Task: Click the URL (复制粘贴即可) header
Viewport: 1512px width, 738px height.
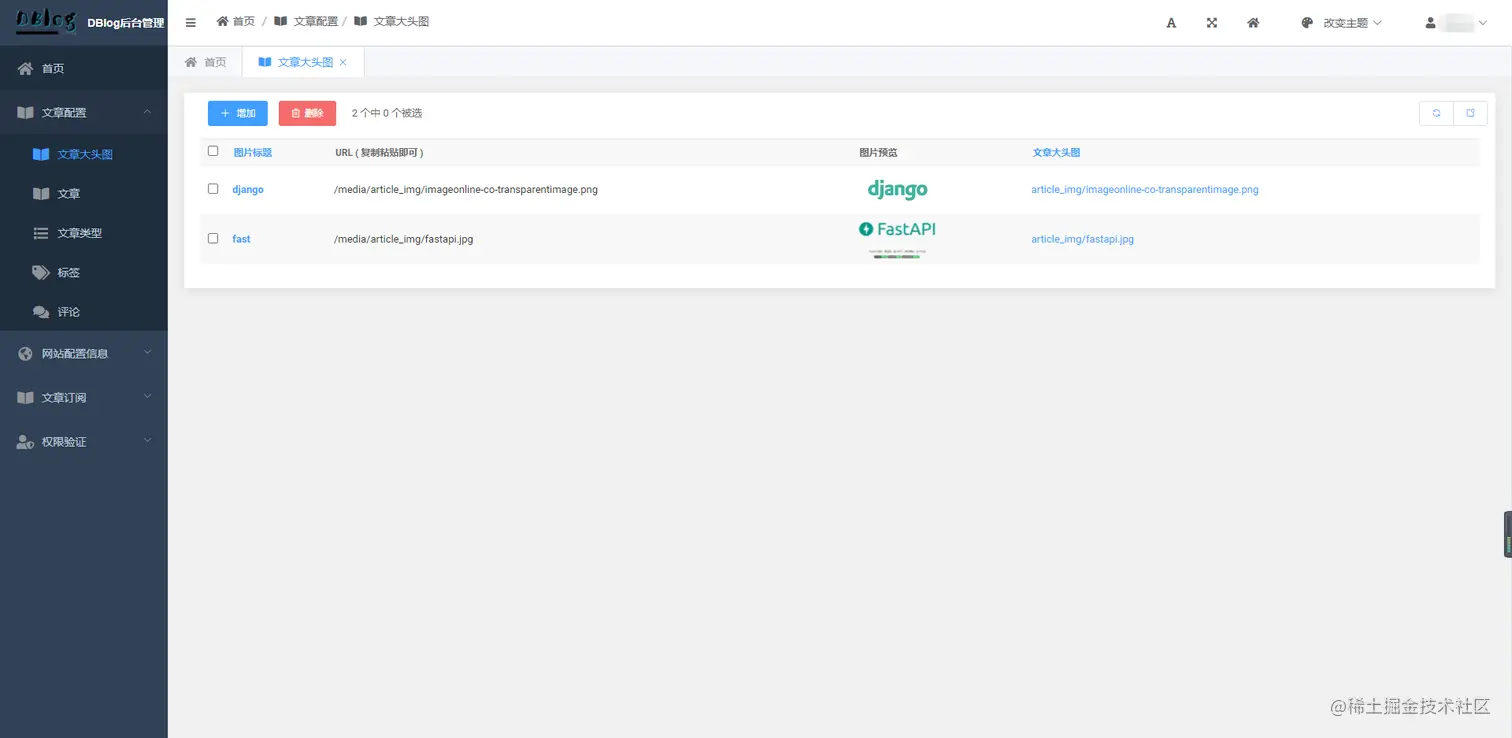Action: (379, 153)
